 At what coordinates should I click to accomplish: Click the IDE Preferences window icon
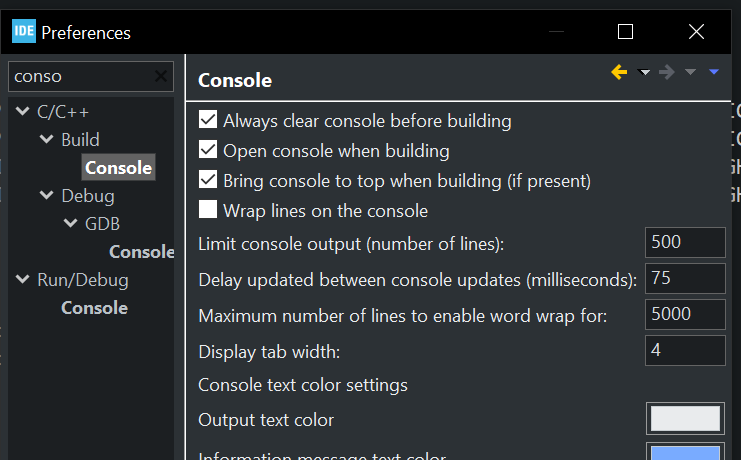point(24,32)
